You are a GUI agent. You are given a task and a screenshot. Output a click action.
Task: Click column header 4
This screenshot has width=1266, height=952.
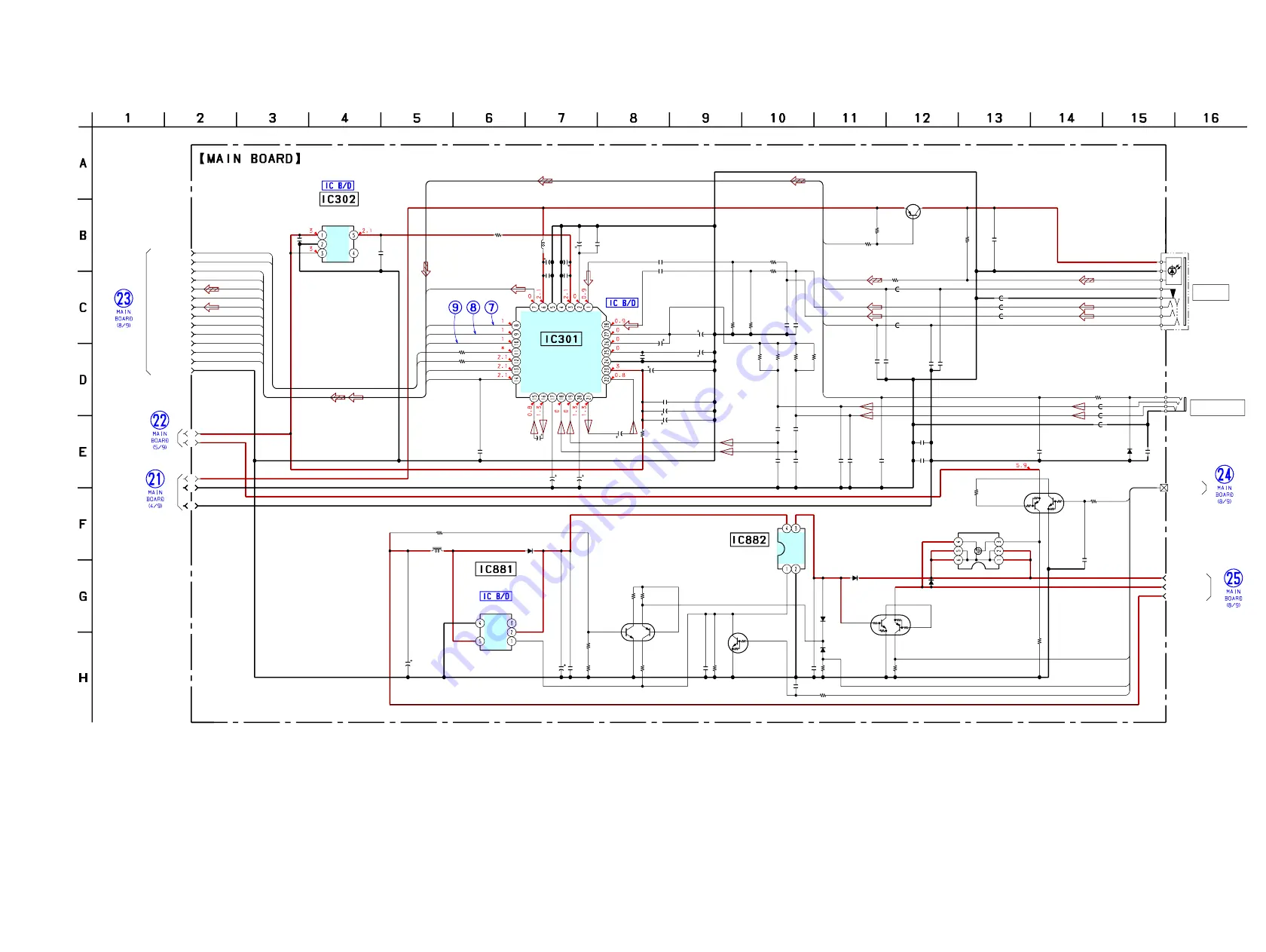pos(344,118)
